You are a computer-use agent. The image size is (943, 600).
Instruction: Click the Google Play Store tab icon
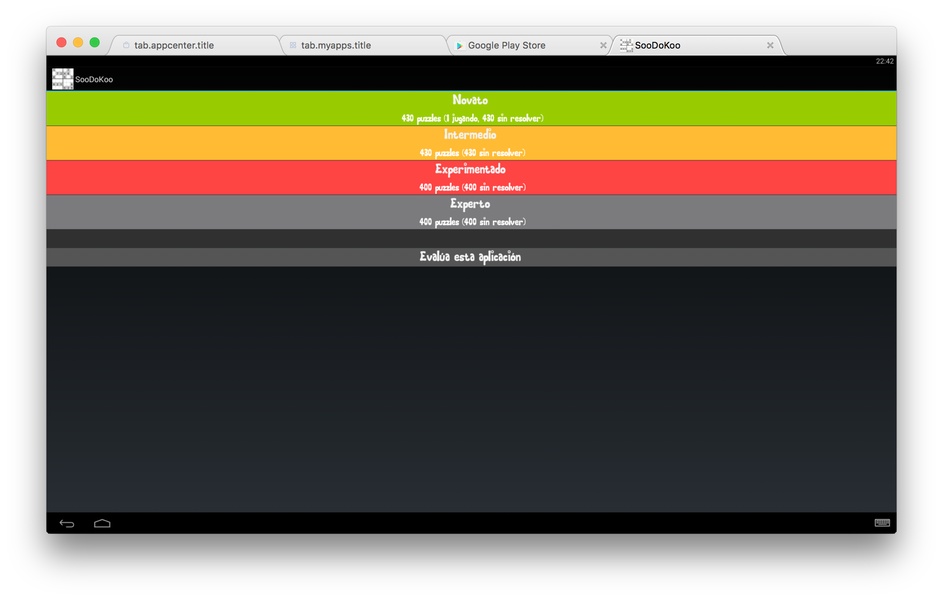coord(459,46)
